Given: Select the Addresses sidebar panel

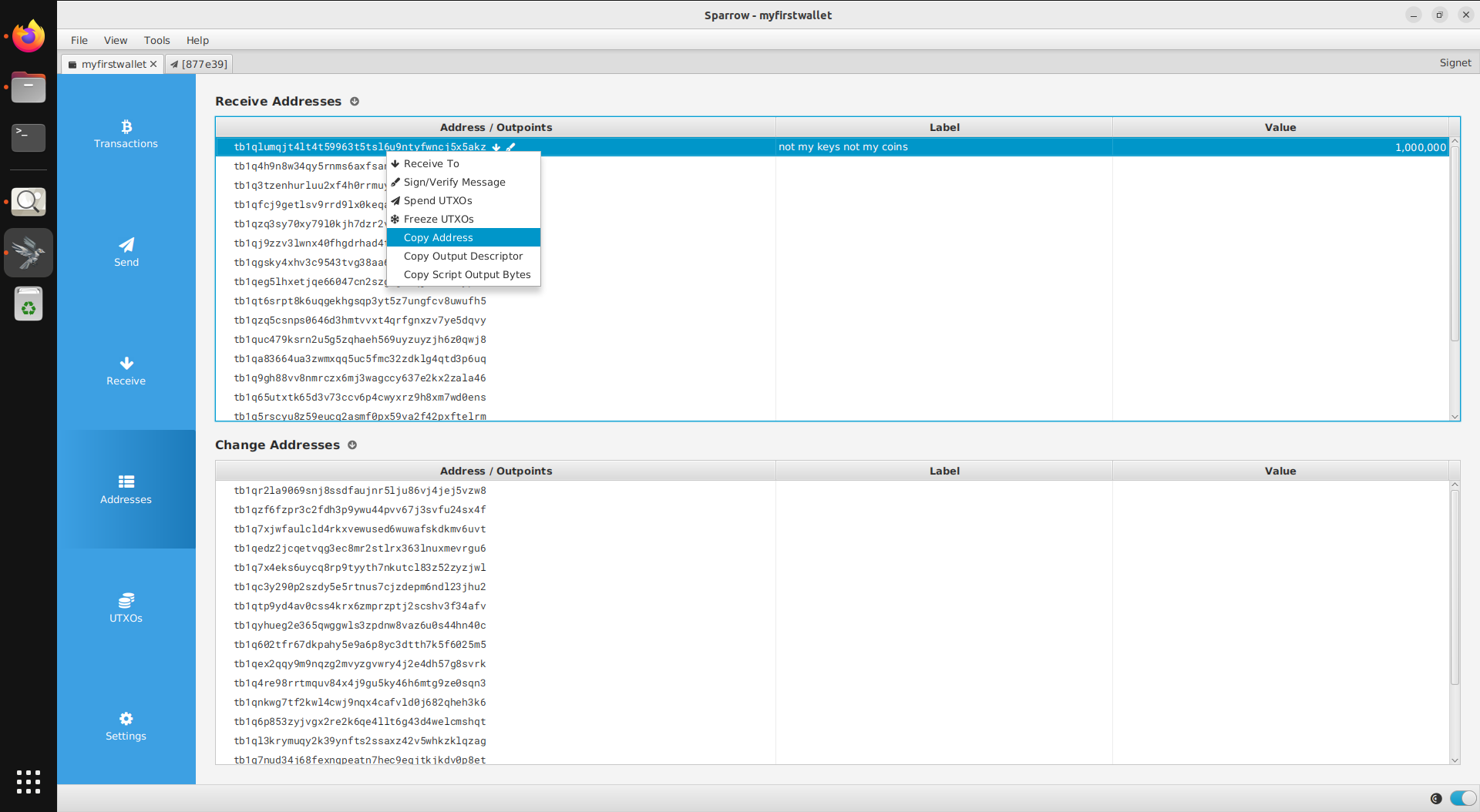Looking at the screenshot, I should 126,489.
